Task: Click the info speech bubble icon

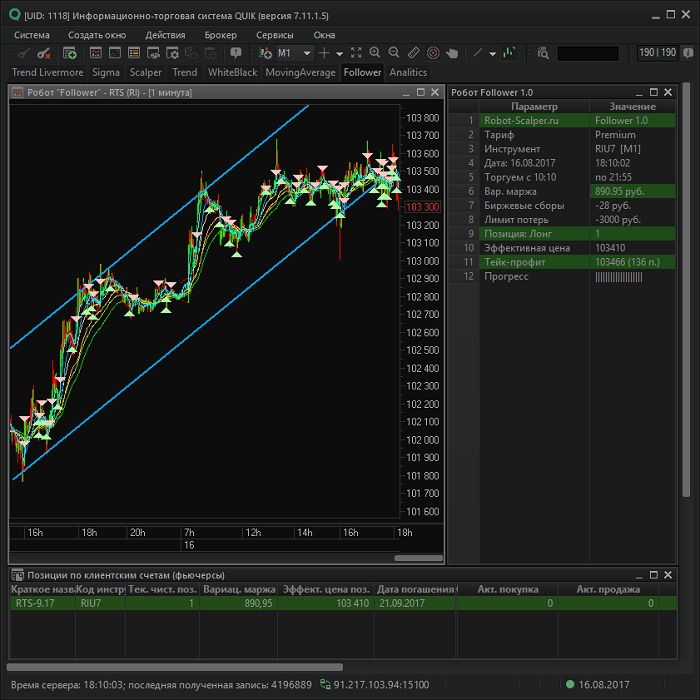Action: (688, 53)
